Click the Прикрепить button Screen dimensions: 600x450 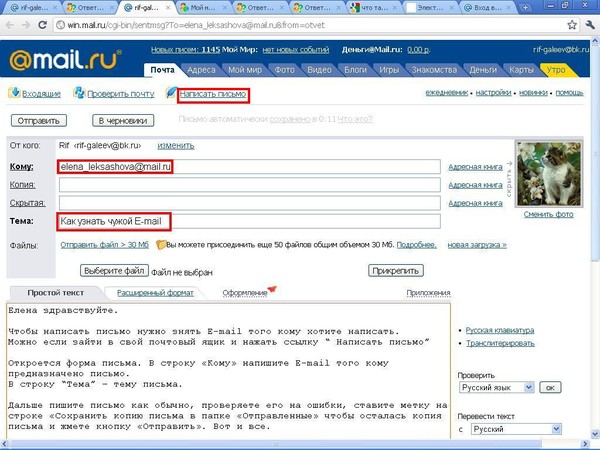coord(396,271)
